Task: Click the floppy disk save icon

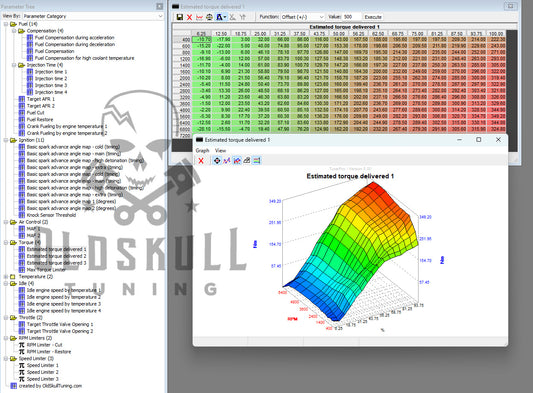Action: 179,17
